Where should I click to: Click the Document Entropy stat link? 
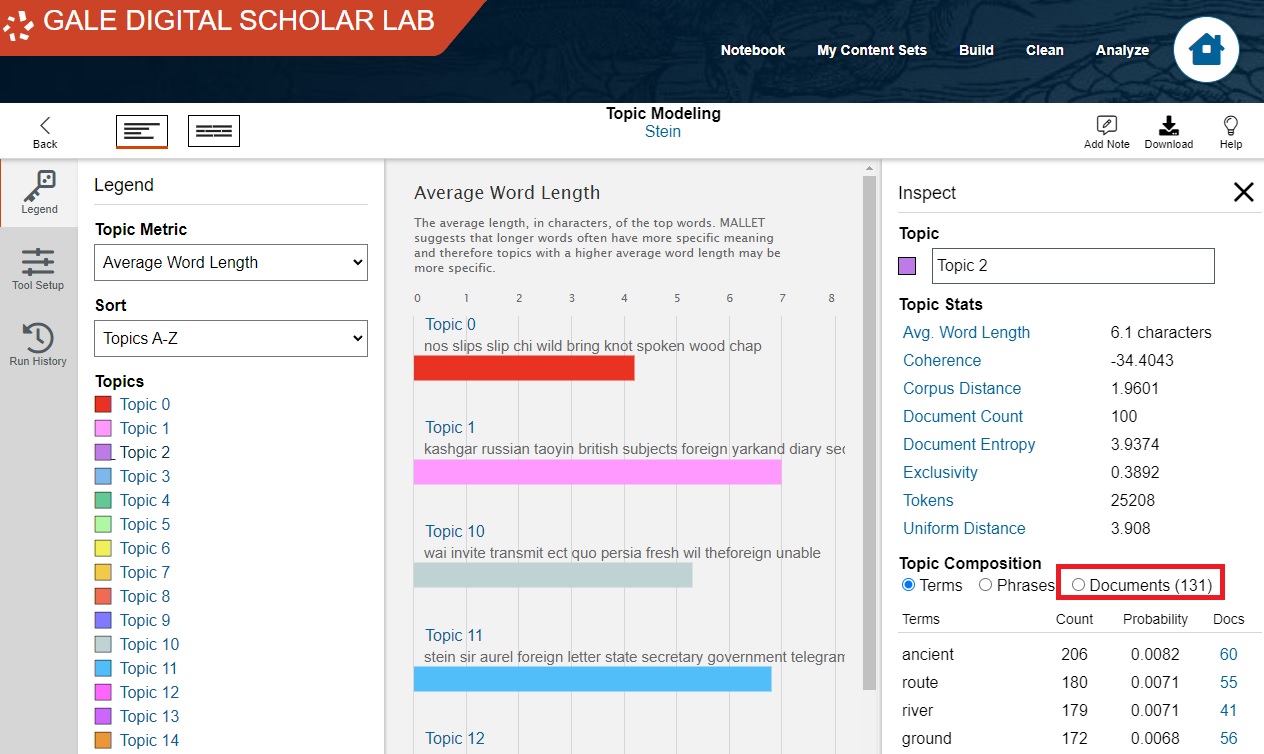(969, 444)
